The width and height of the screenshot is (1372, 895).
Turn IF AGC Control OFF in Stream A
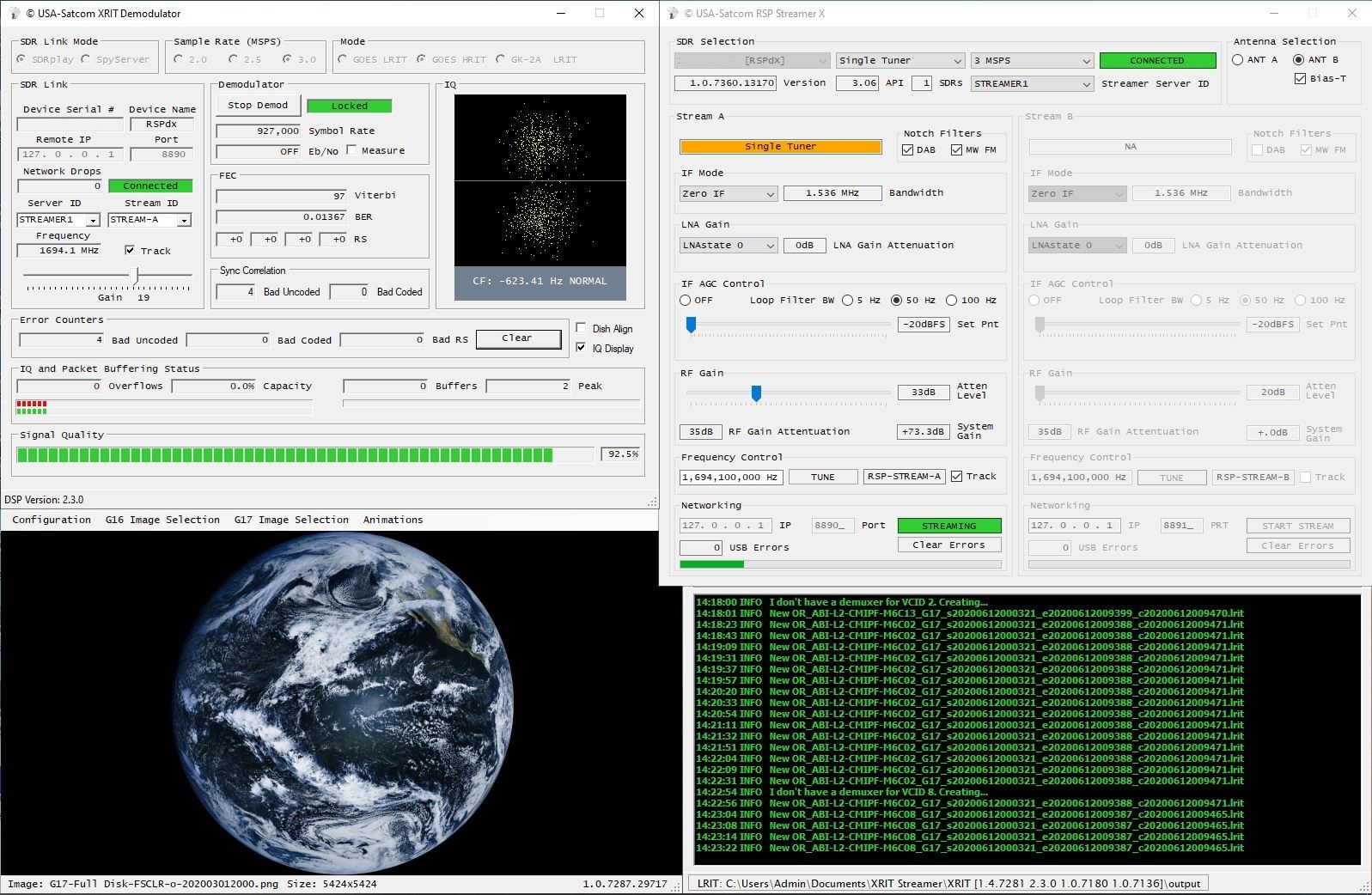point(686,300)
